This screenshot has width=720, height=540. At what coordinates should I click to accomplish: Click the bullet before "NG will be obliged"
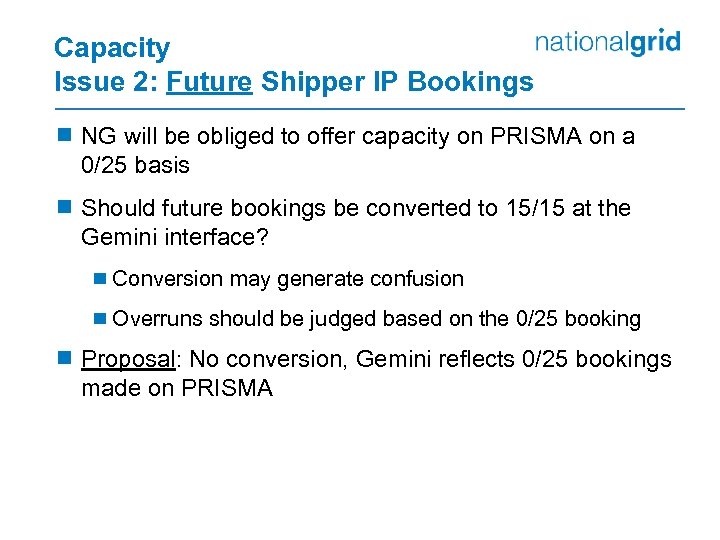coord(65,136)
